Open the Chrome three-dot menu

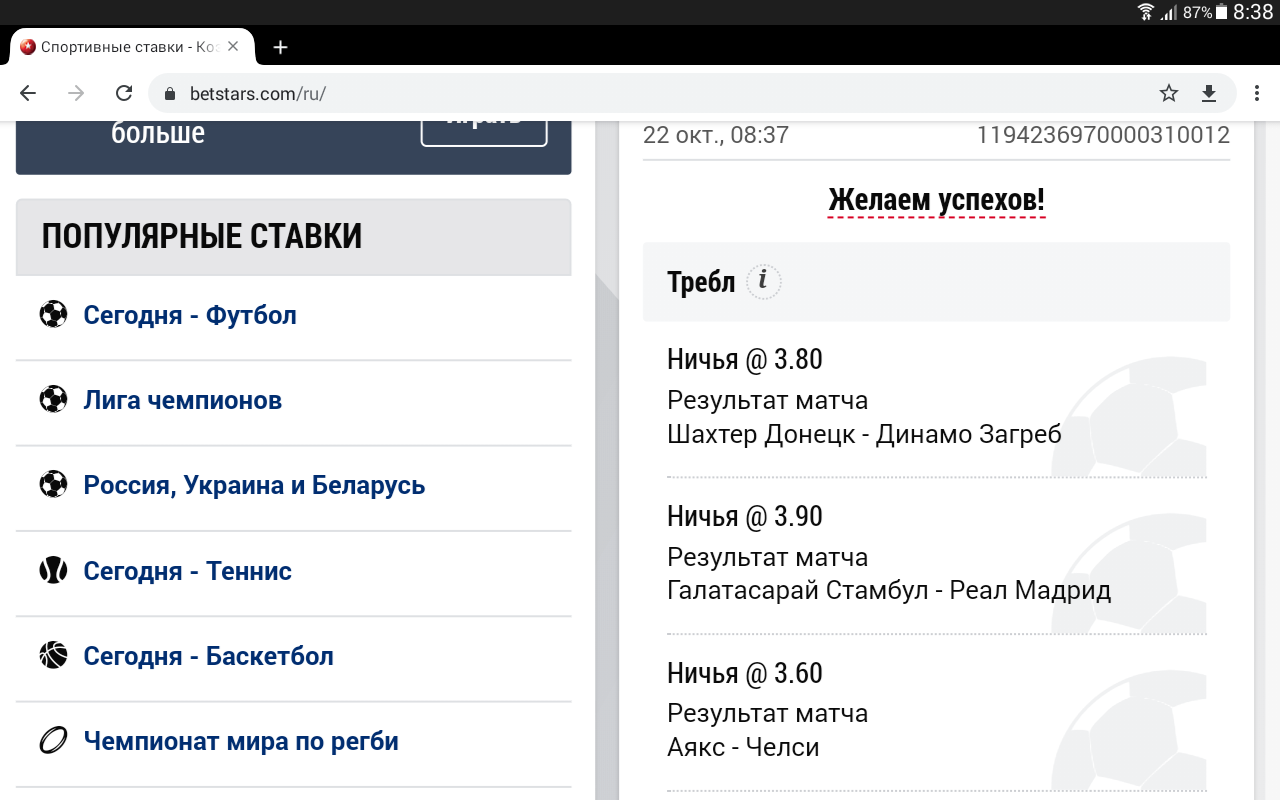[1257, 93]
